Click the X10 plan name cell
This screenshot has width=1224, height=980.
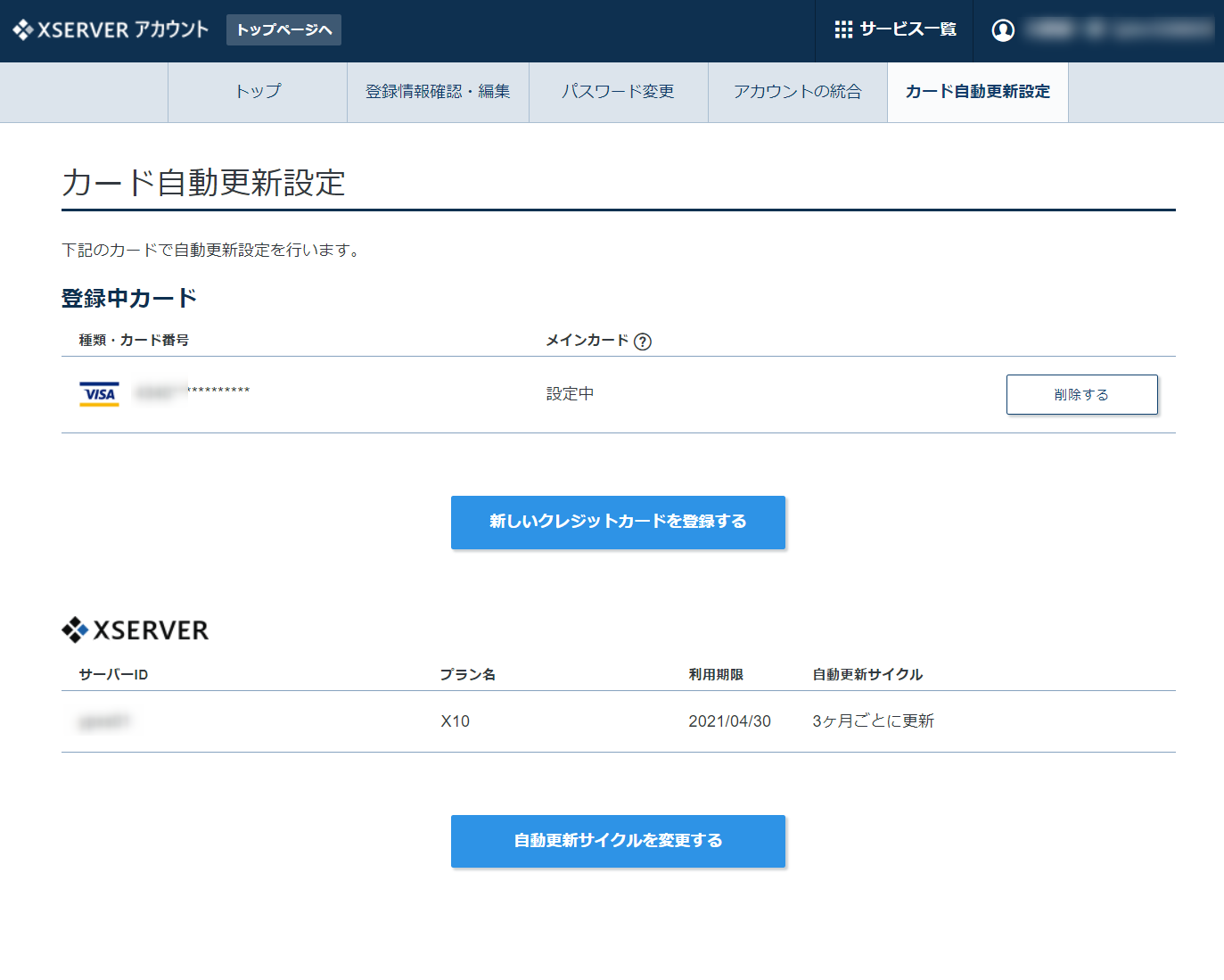click(456, 721)
